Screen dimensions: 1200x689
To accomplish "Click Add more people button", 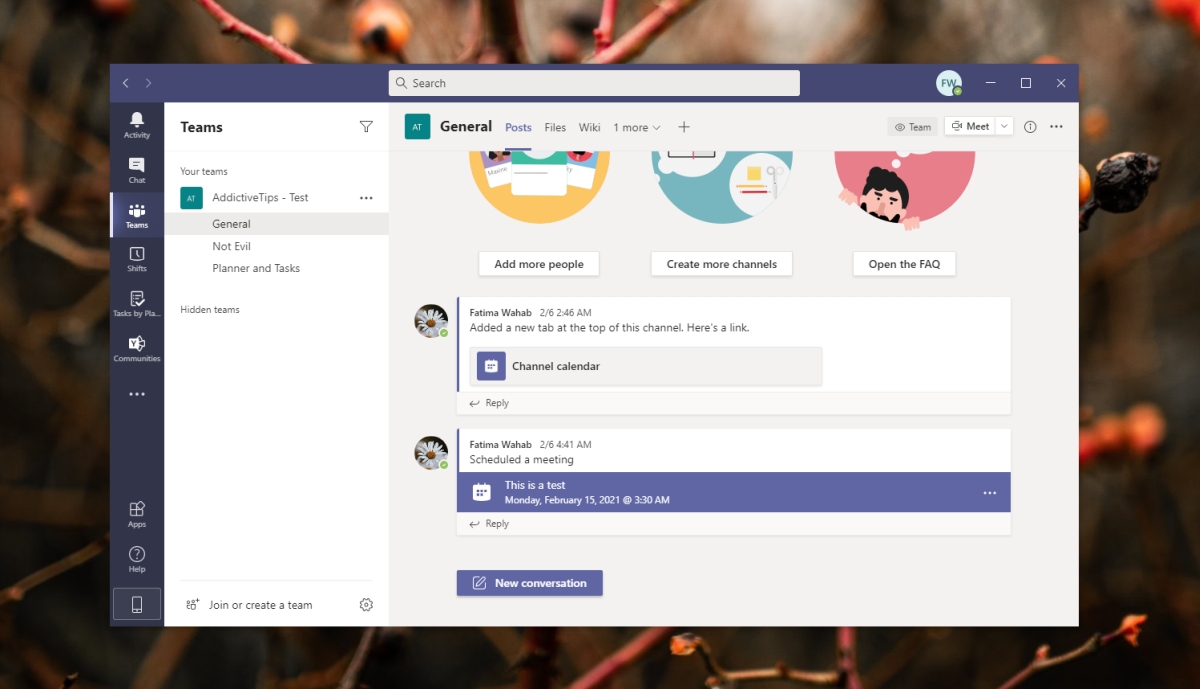I will (x=539, y=264).
